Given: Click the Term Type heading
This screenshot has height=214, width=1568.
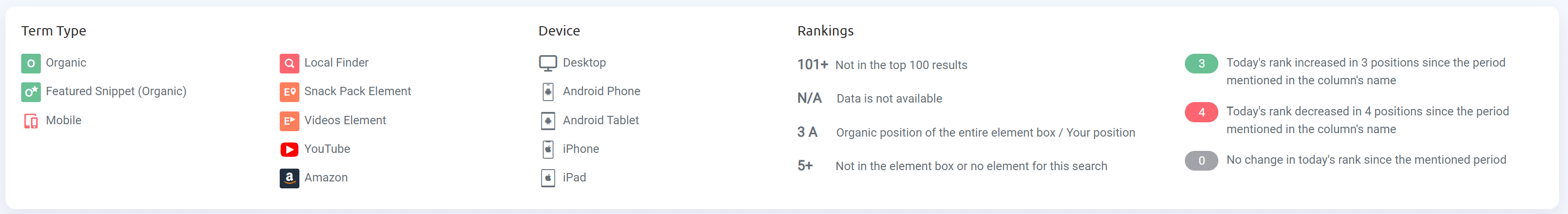Looking at the screenshot, I should click(54, 31).
